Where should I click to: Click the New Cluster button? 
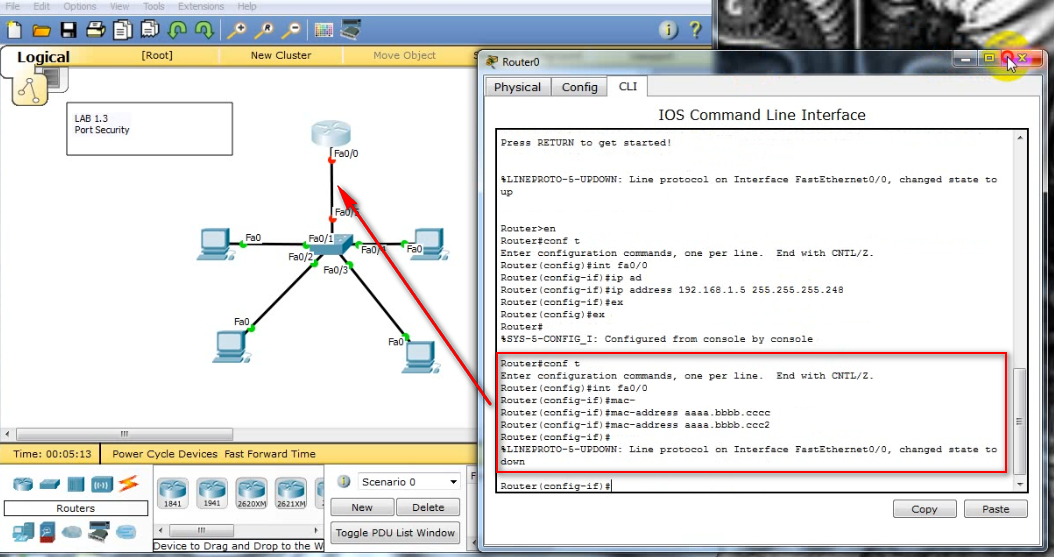[280, 55]
